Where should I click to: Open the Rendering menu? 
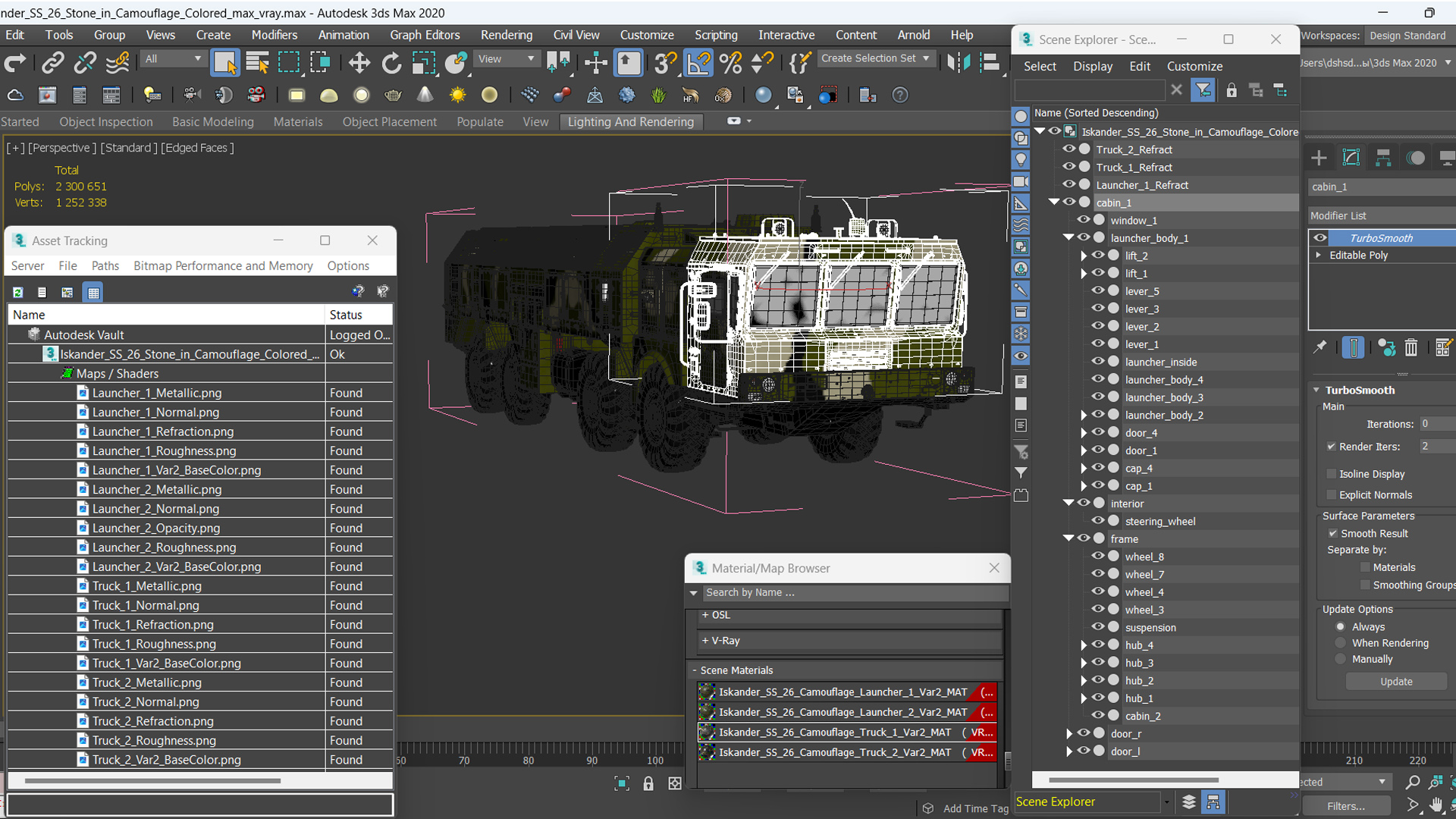click(x=506, y=35)
